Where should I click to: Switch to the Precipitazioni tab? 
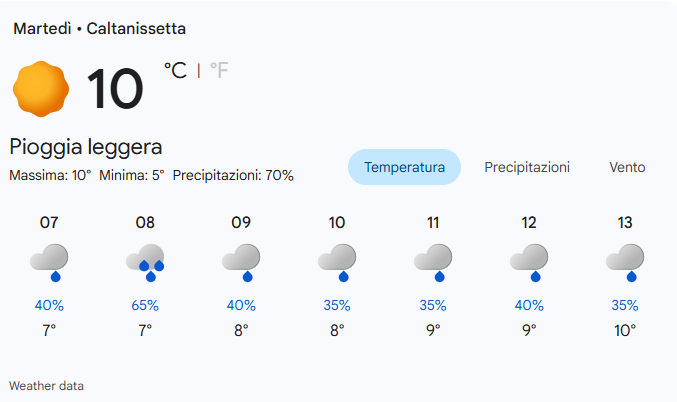[x=527, y=167]
